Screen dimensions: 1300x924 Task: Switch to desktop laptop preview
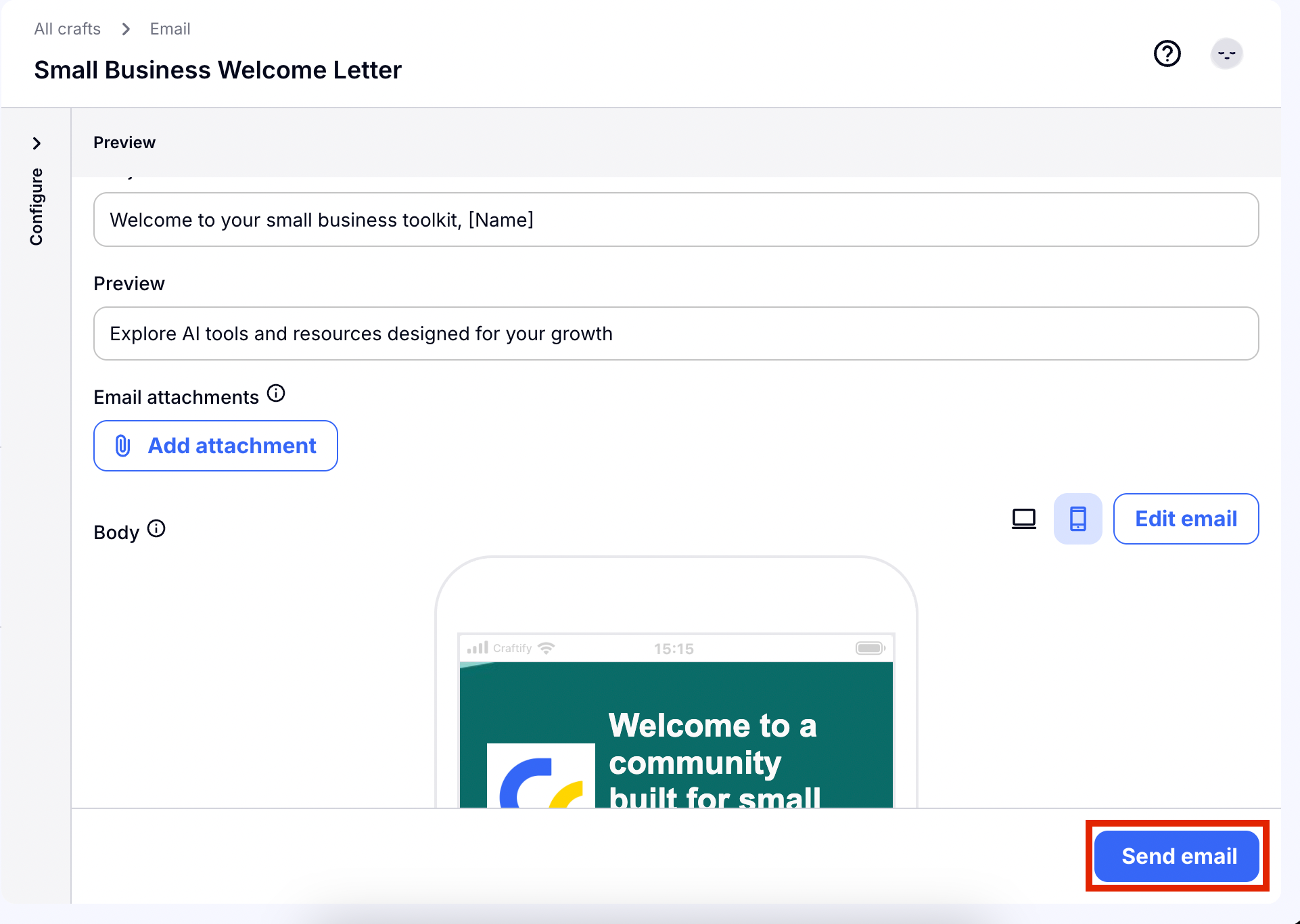coord(1023,519)
